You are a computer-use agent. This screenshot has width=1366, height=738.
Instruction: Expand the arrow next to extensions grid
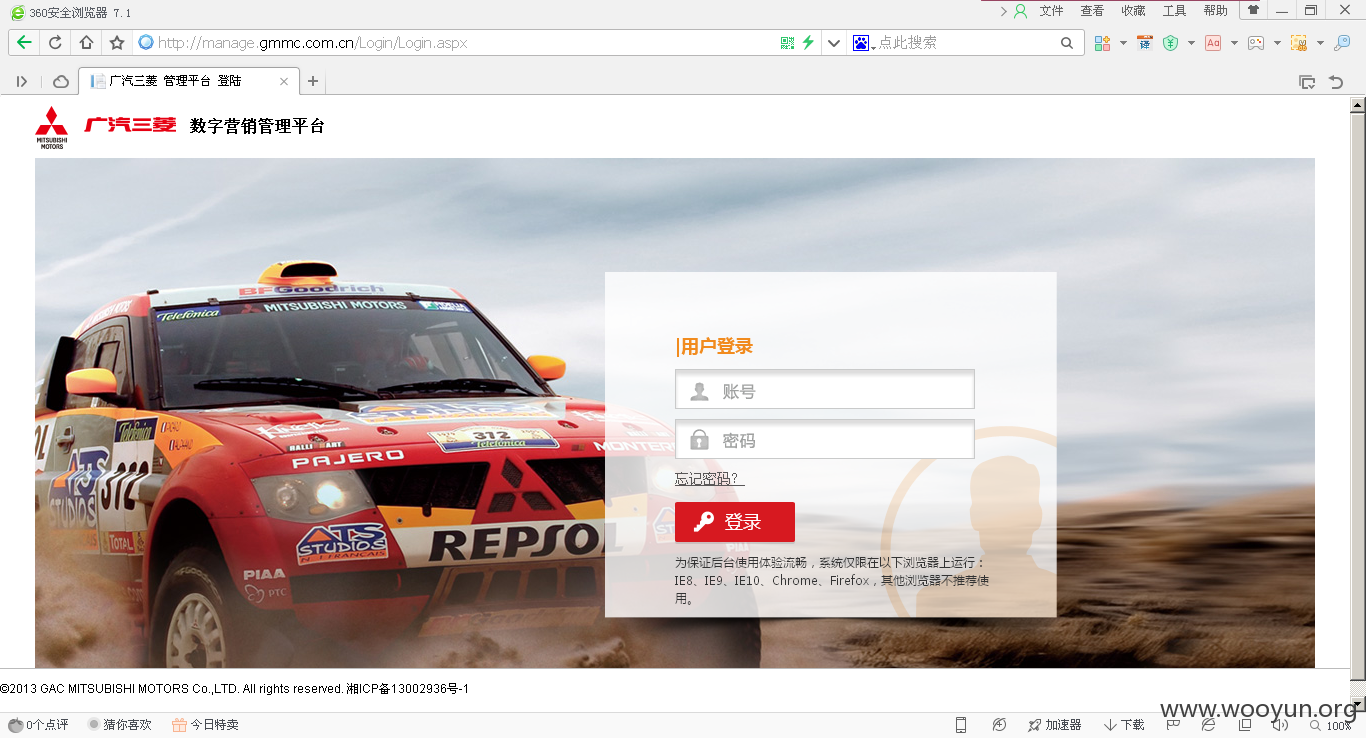[x=1123, y=43]
